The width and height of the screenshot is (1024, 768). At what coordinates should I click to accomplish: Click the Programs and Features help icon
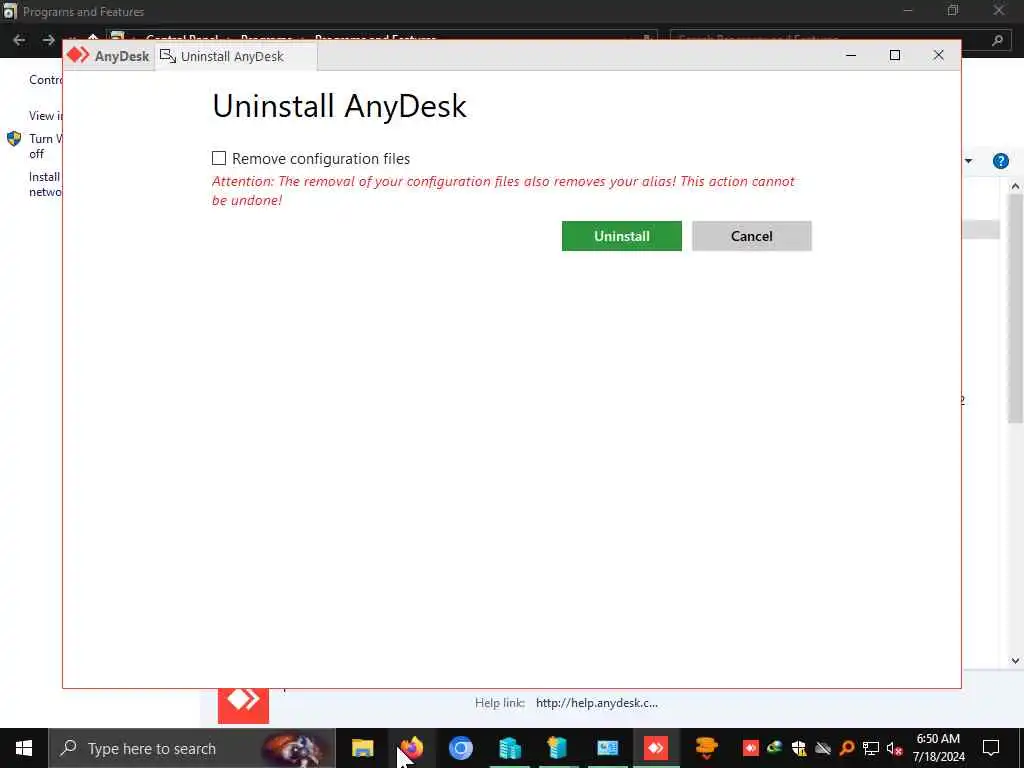(x=1000, y=161)
